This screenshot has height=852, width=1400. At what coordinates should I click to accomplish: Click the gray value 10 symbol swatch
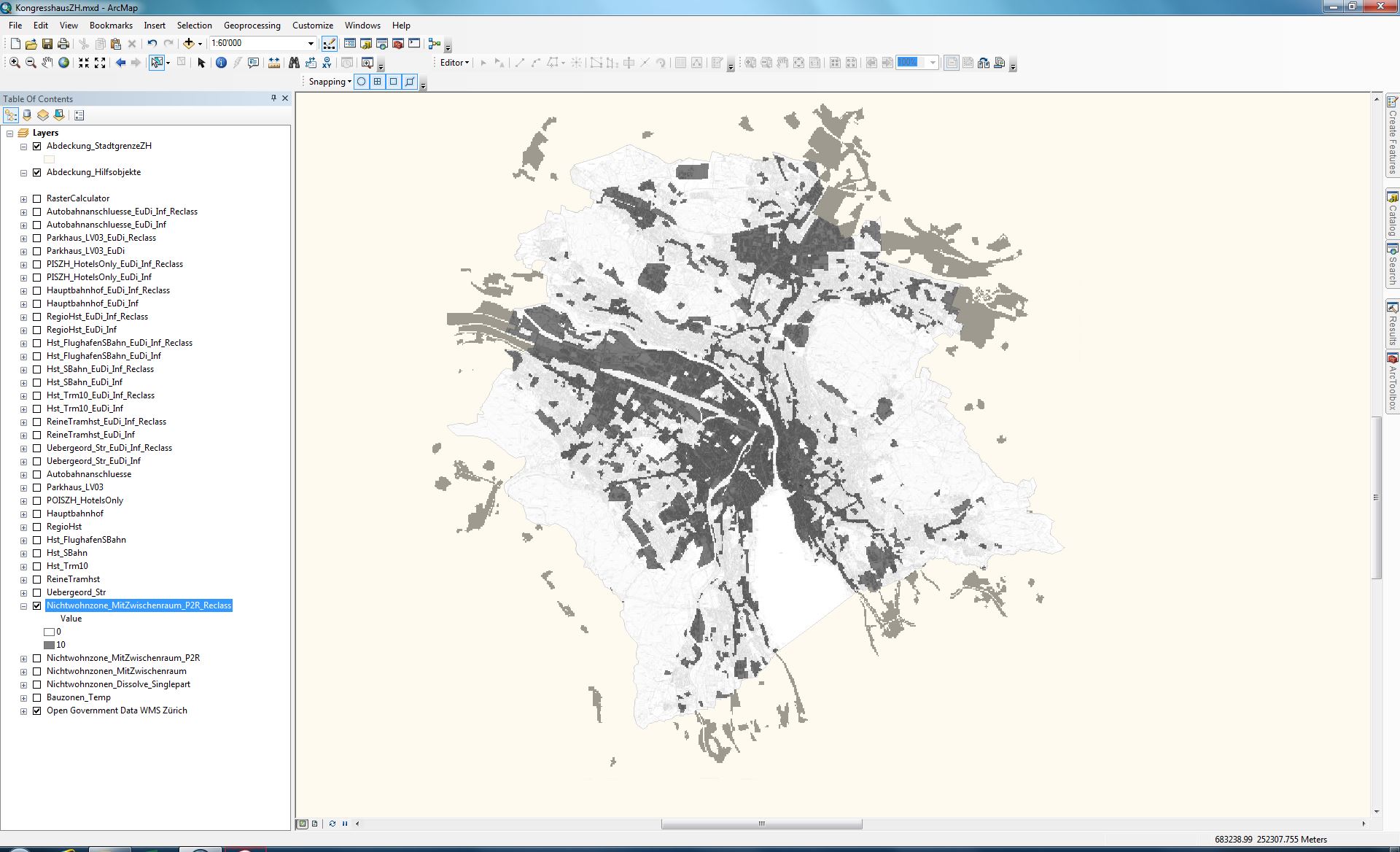[x=50, y=645]
